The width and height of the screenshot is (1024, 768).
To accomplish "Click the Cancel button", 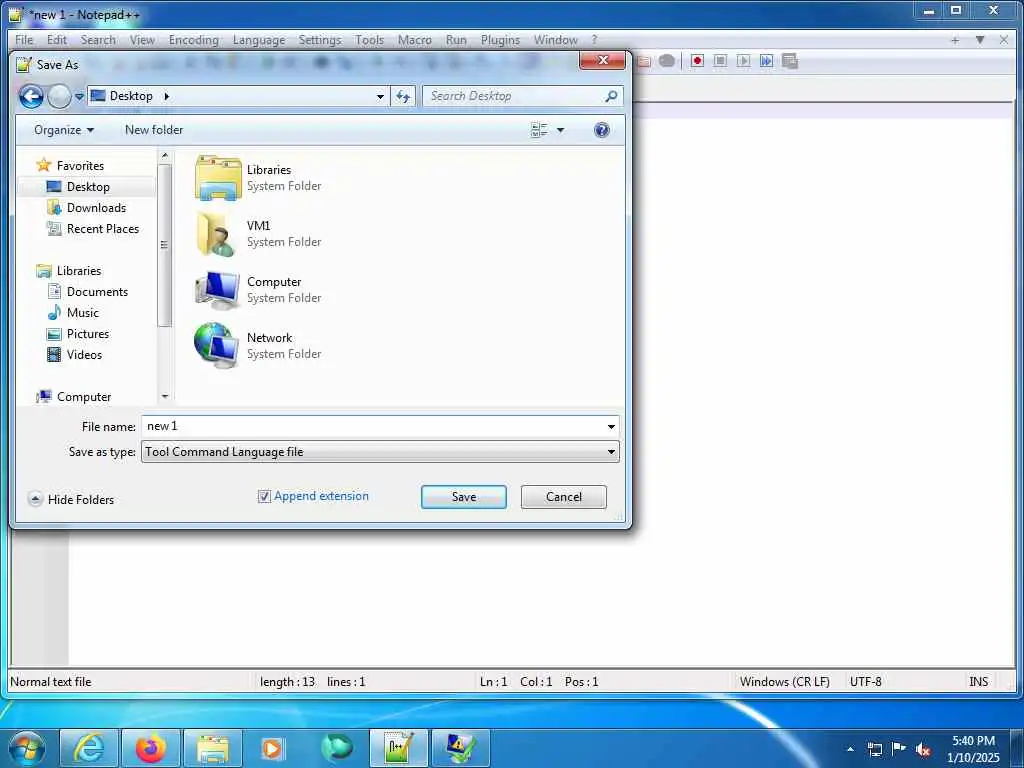I will pyautogui.click(x=564, y=497).
